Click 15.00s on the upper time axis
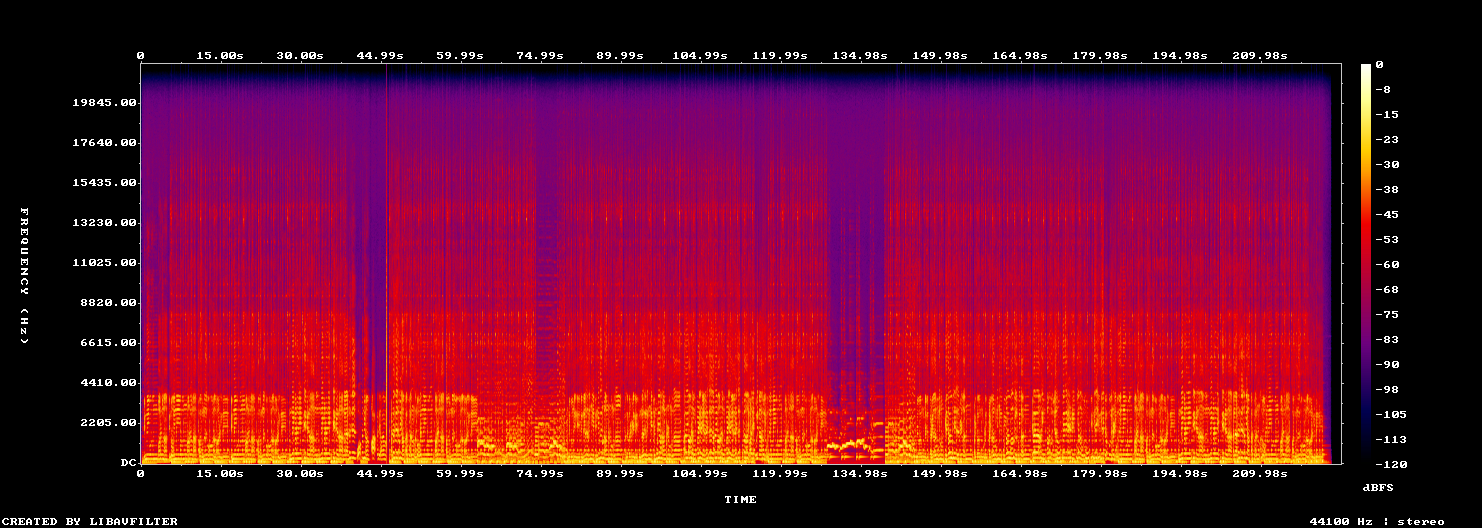 220,56
